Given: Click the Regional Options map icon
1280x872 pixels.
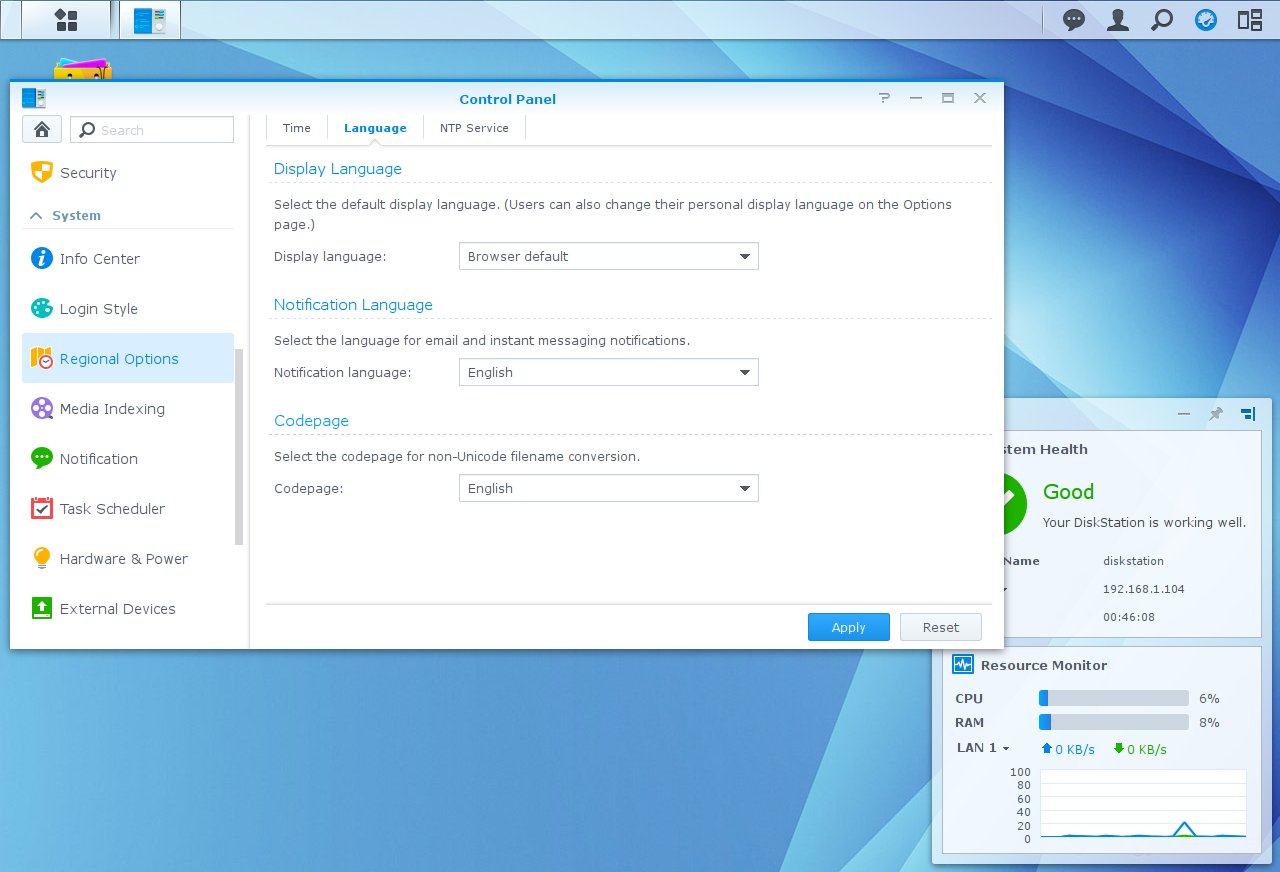Looking at the screenshot, I should coord(41,358).
